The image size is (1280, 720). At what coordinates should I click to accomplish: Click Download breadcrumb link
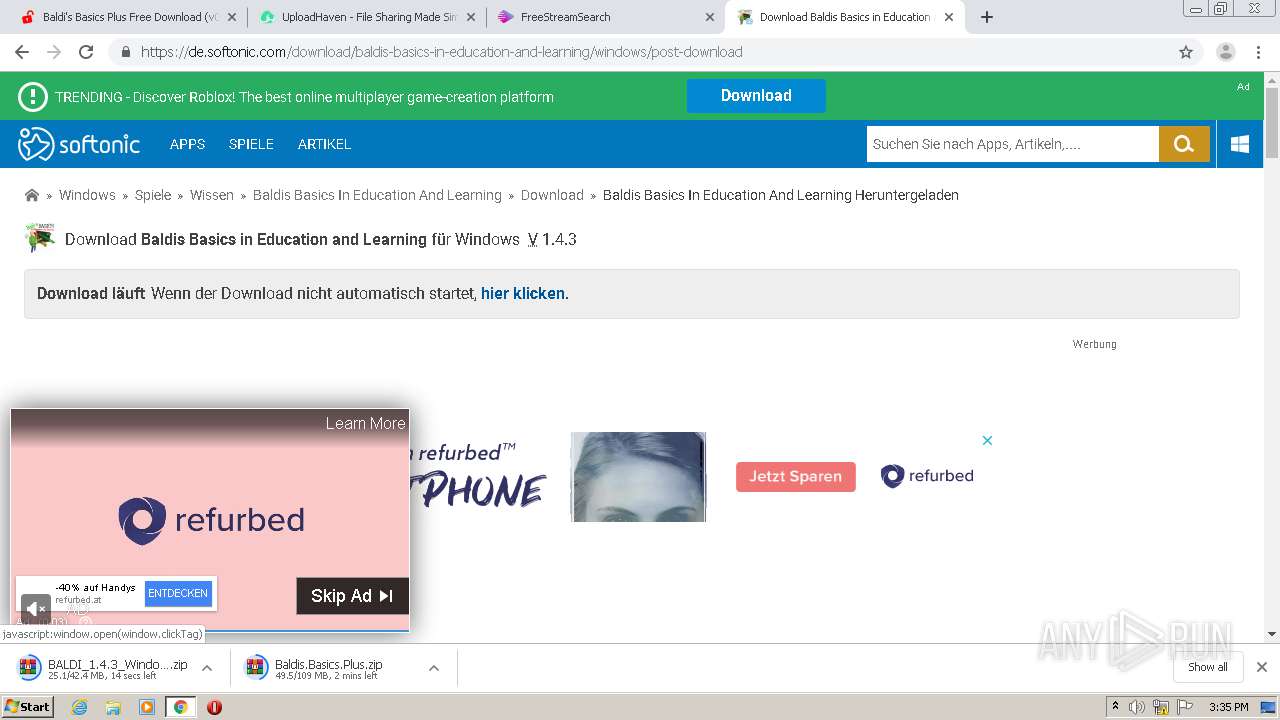(552, 195)
